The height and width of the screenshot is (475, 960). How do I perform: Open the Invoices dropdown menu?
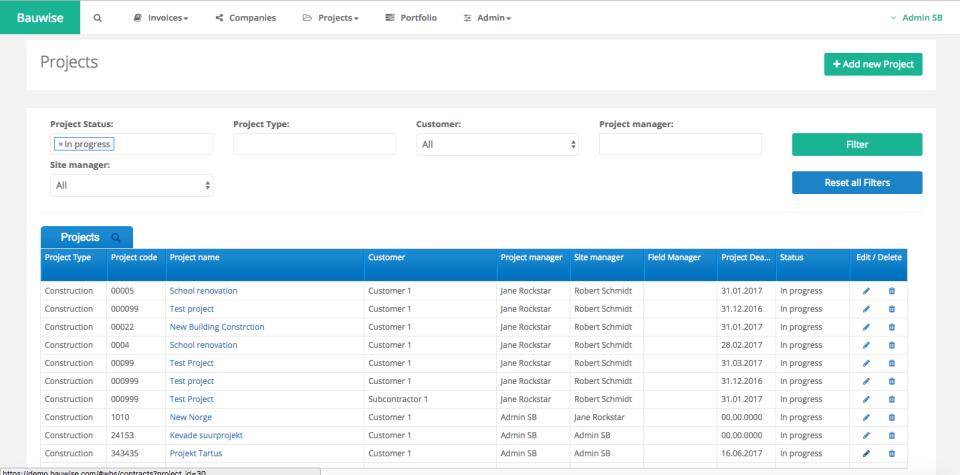click(161, 18)
